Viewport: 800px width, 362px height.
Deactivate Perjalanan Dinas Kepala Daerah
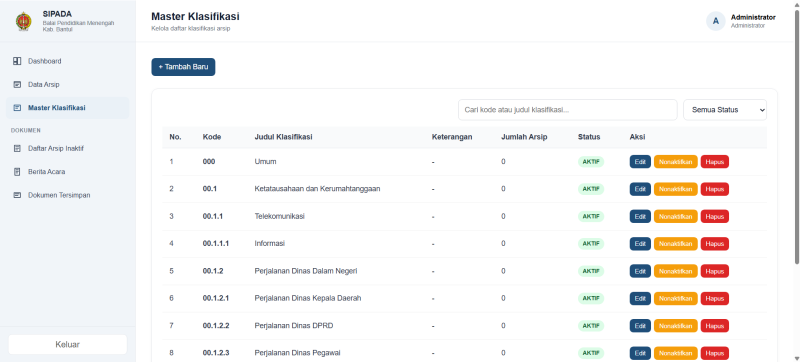coord(676,298)
